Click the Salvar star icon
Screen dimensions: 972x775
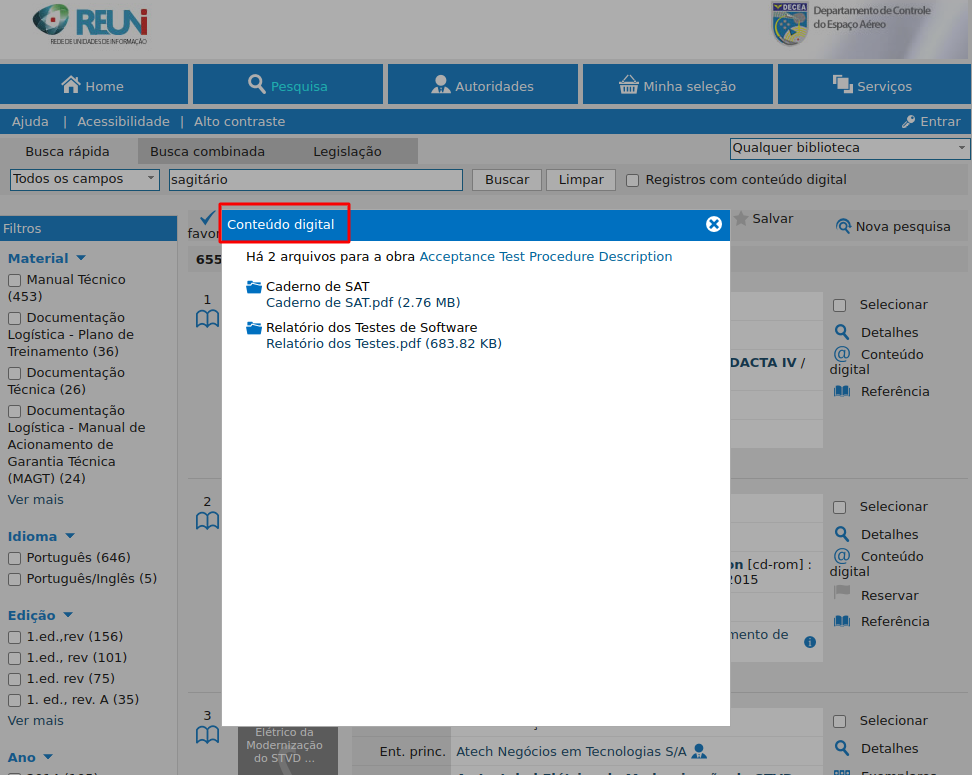click(741, 218)
